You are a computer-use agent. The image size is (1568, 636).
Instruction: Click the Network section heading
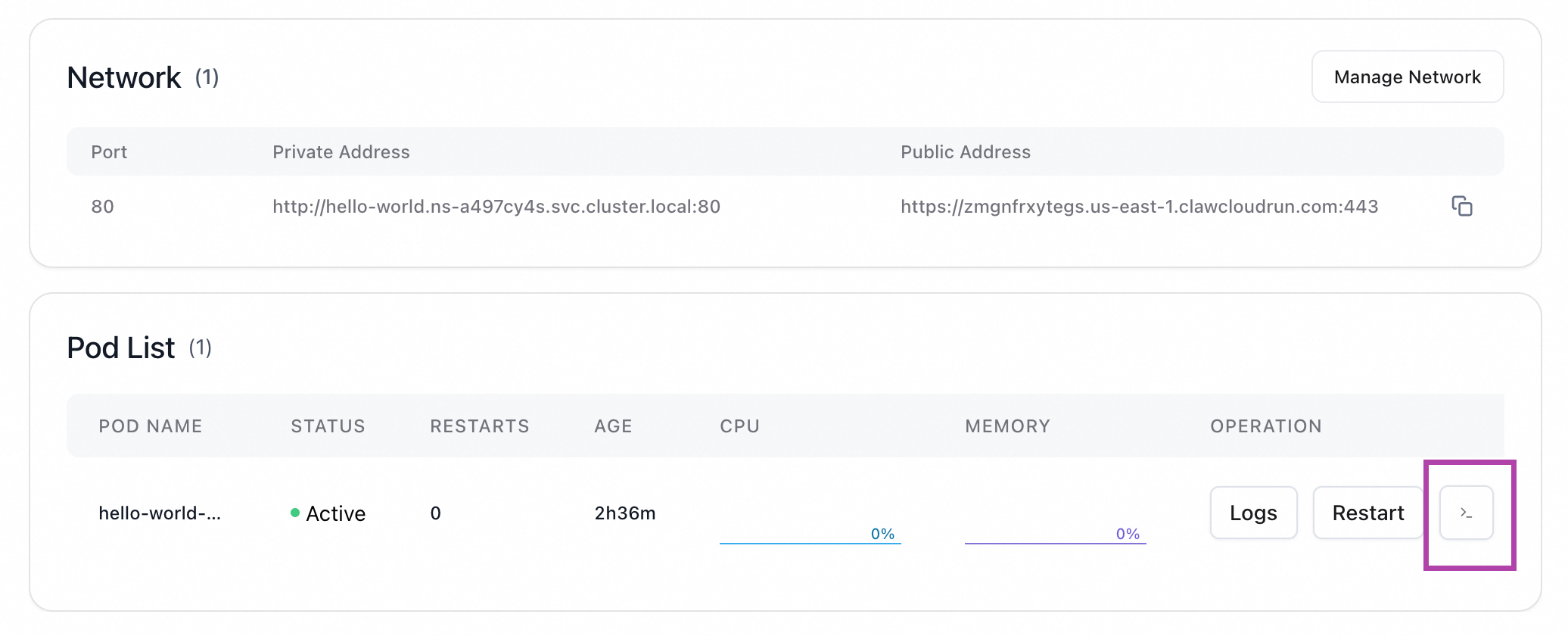coord(124,78)
